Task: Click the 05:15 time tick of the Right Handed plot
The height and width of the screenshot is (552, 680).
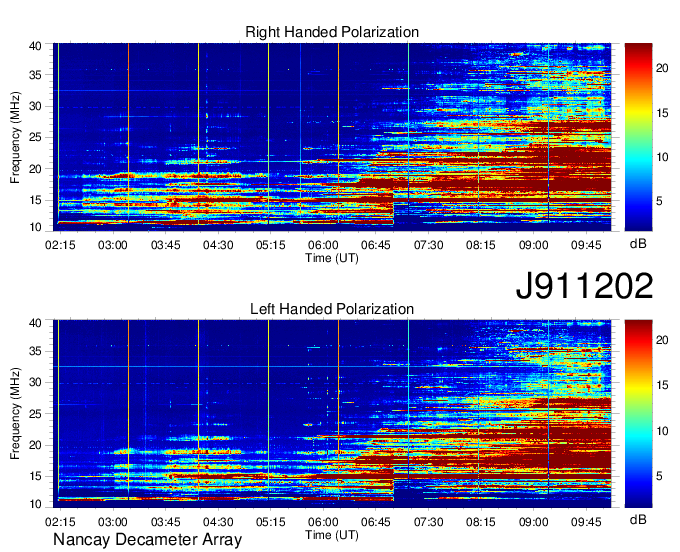Action: (271, 245)
